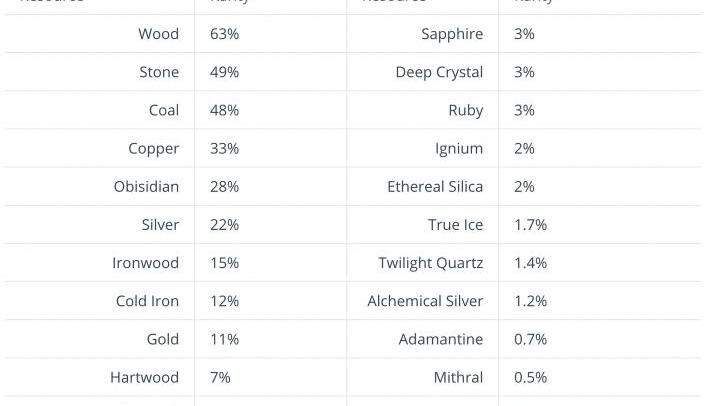Select the True Ice cell
Screen dimensions: 707x406
pos(455,224)
